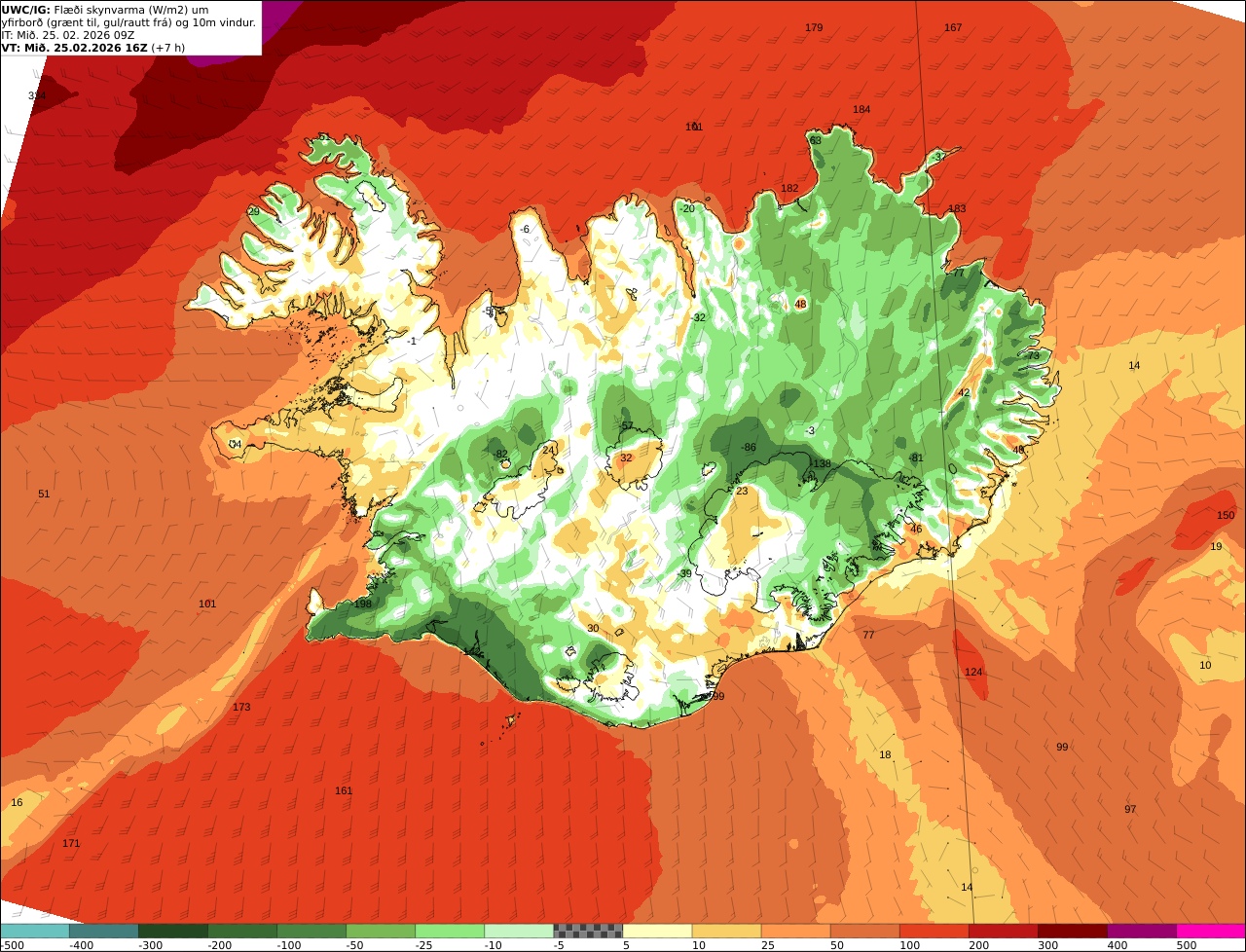Click the map value '-32'
Viewport: 1246px width, 952px height.
click(698, 317)
